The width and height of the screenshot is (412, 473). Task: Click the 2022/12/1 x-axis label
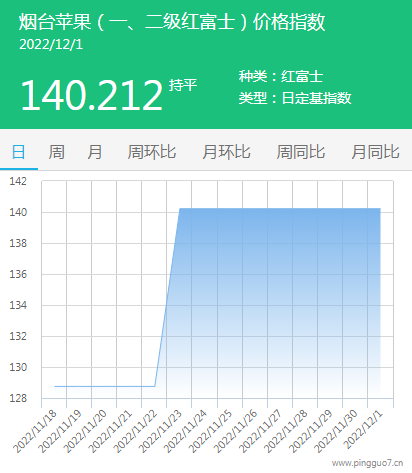point(364,430)
